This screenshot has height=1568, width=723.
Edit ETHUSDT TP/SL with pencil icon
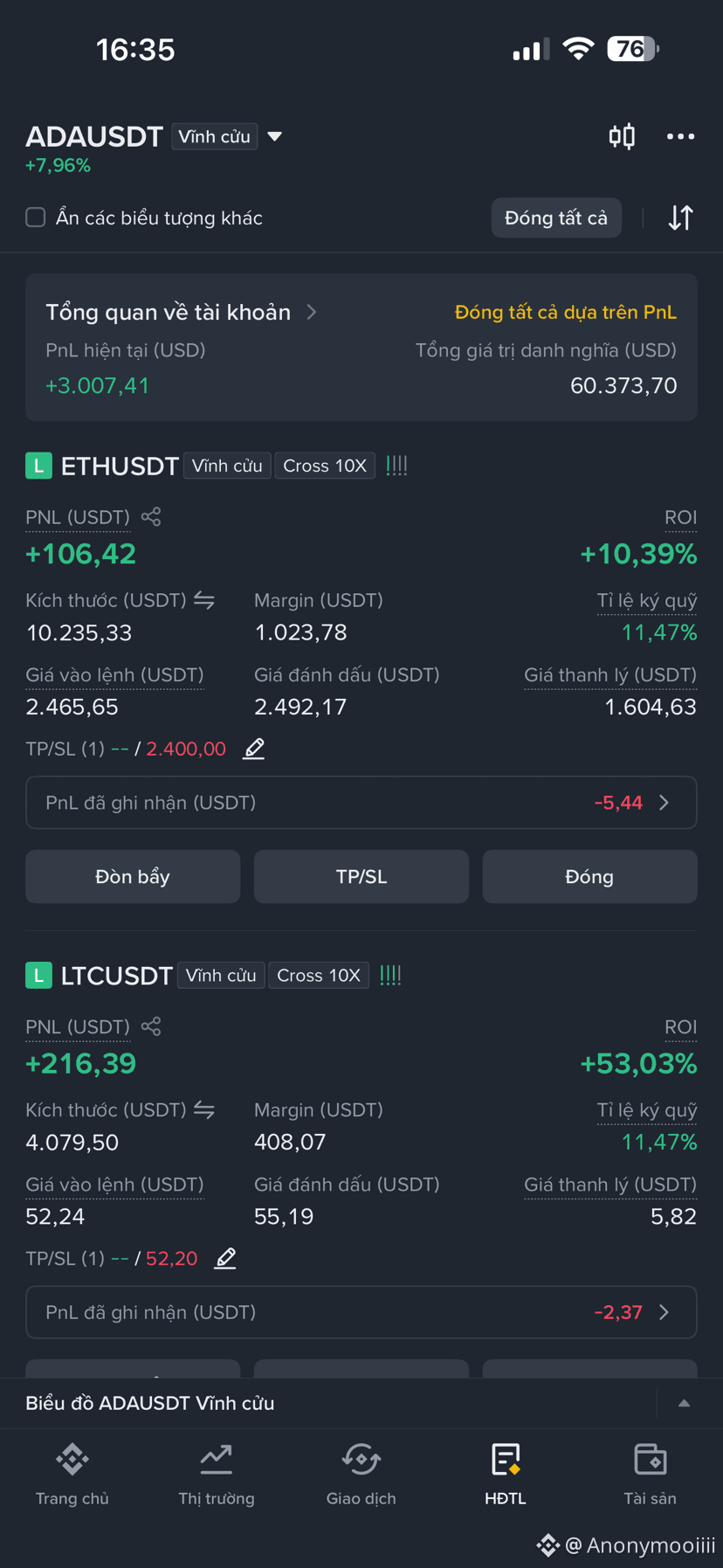[x=253, y=749]
